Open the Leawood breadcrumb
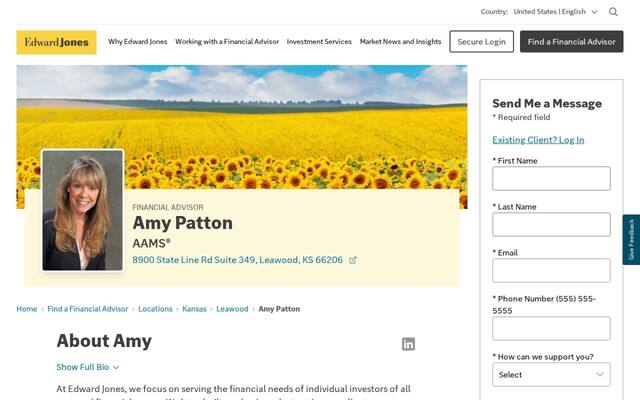Viewport: 640px width, 400px height. [232, 309]
